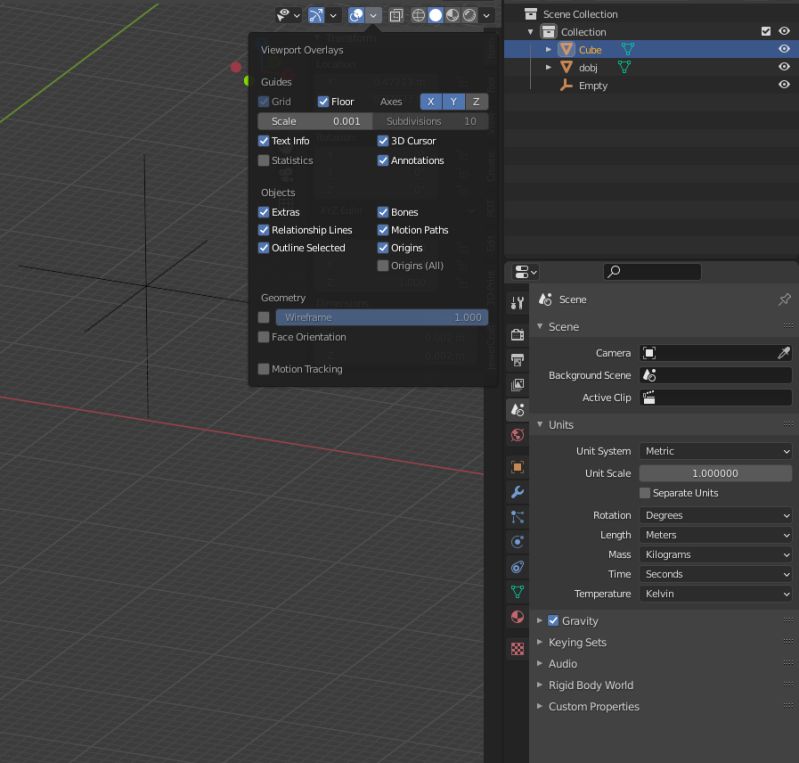Open the View Layer properties tab
The height and width of the screenshot is (763, 799).
click(517, 385)
